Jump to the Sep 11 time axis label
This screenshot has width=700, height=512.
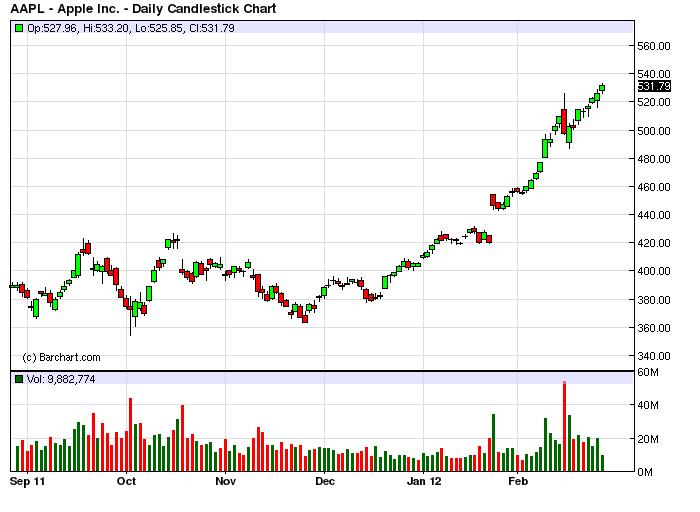tap(27, 481)
